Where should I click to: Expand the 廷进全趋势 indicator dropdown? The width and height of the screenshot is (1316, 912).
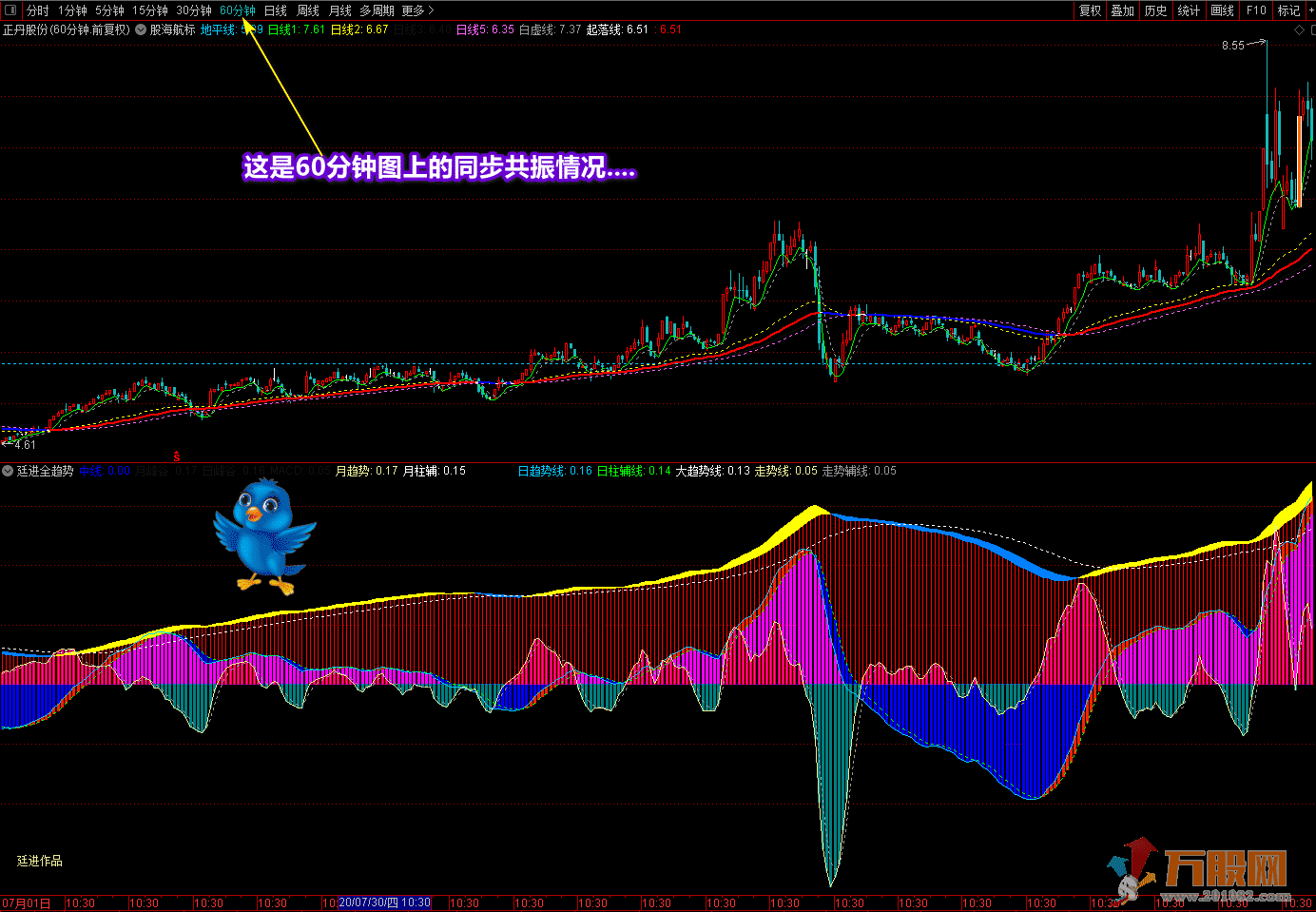click(8, 471)
